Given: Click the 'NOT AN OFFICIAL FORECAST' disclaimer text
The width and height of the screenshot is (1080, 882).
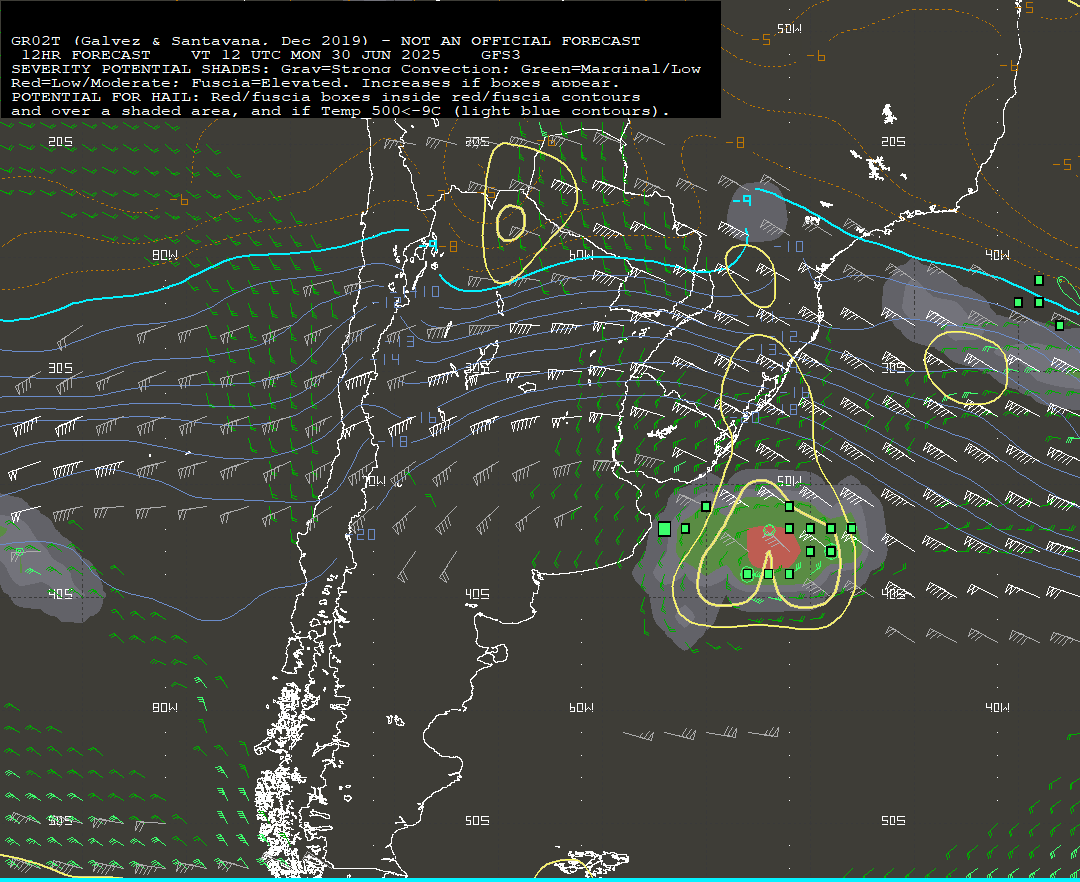Looking at the screenshot, I should click(521, 41).
